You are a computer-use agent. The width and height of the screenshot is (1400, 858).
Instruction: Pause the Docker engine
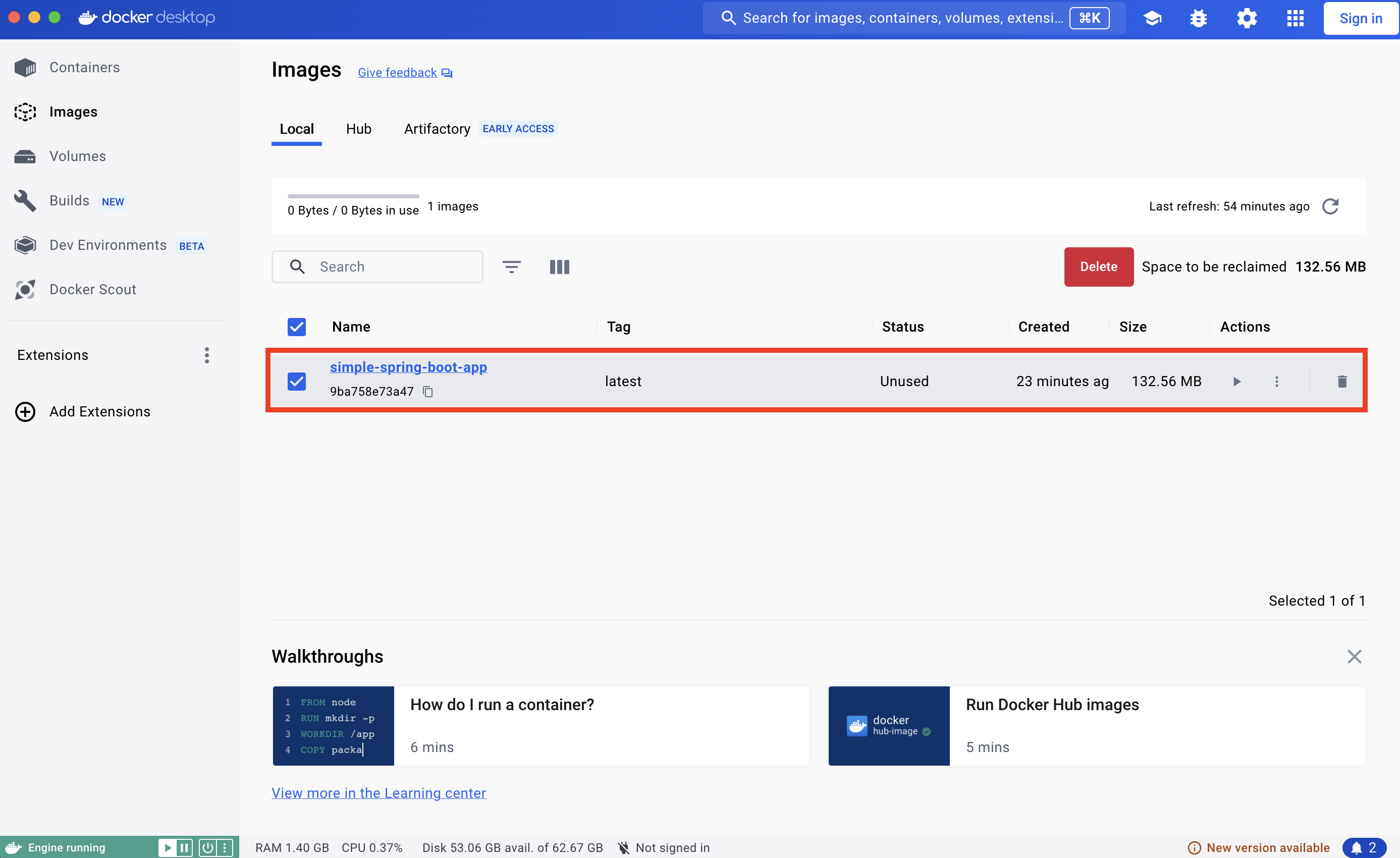[184, 848]
